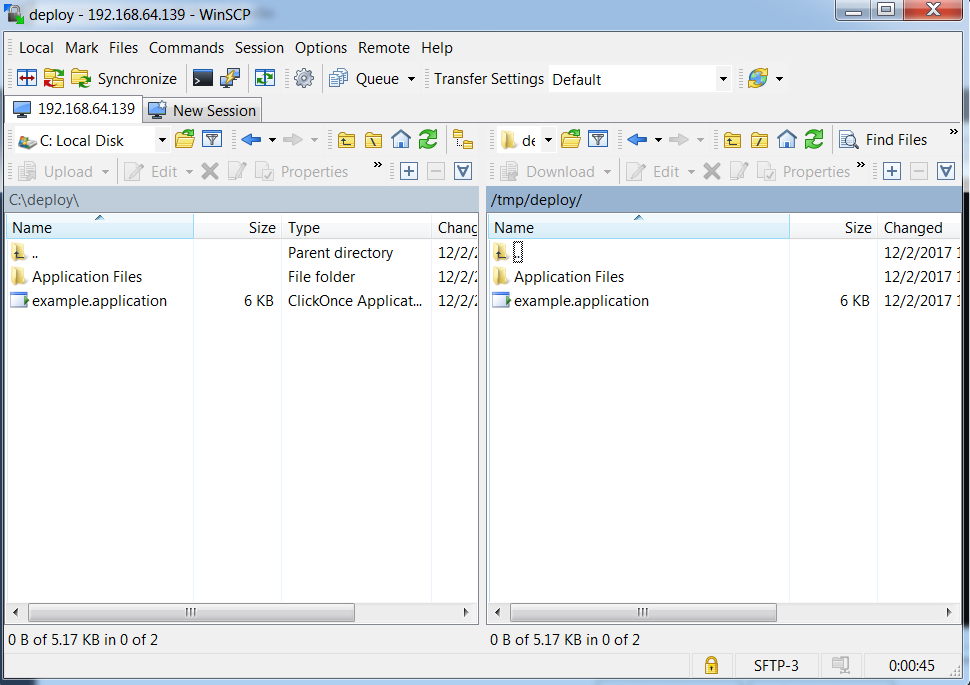Viewport: 970px width, 685px height.
Task: Select local example.application file
Action: (99, 301)
